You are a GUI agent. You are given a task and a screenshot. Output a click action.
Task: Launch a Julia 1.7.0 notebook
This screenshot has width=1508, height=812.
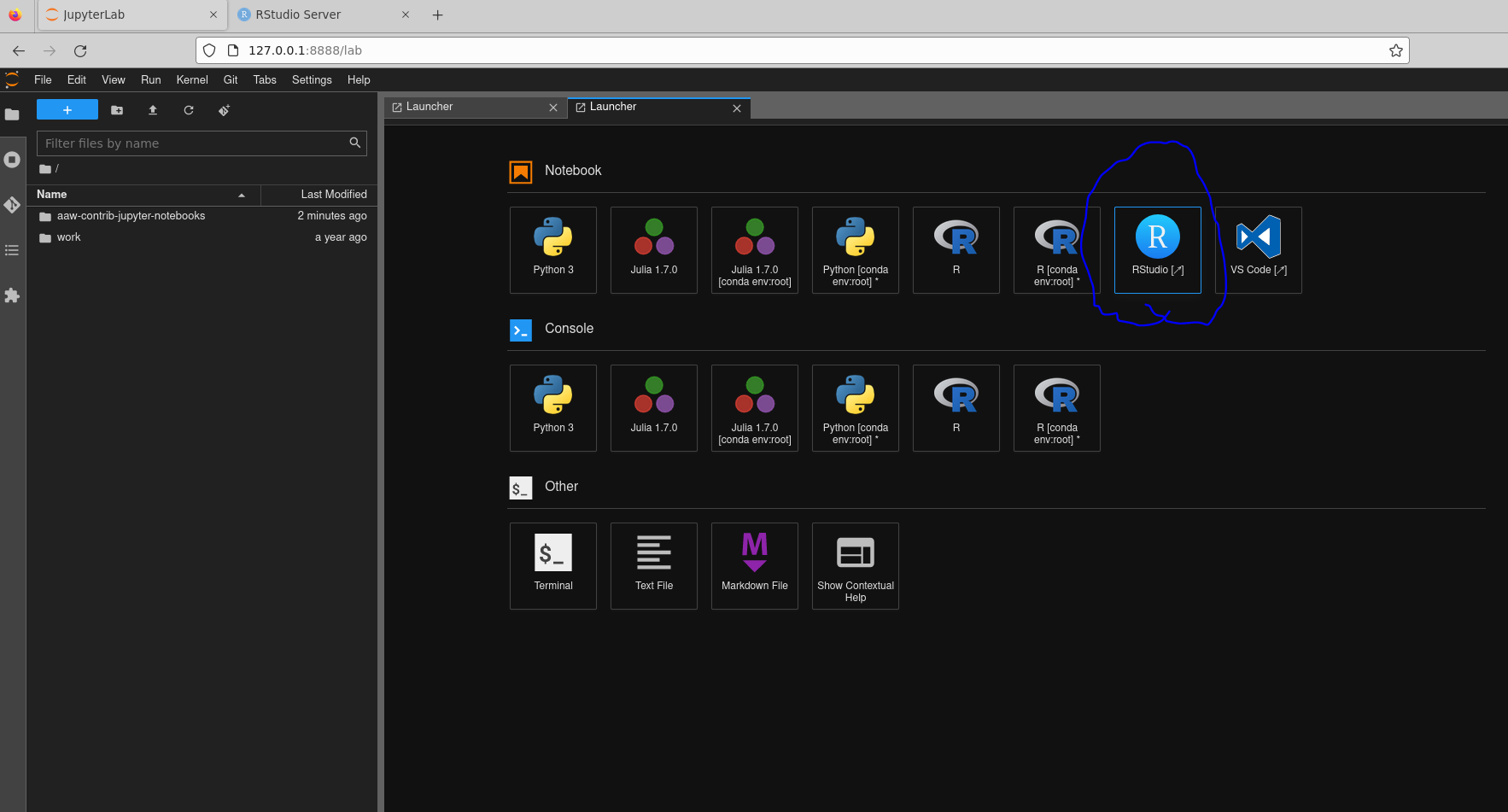point(654,250)
